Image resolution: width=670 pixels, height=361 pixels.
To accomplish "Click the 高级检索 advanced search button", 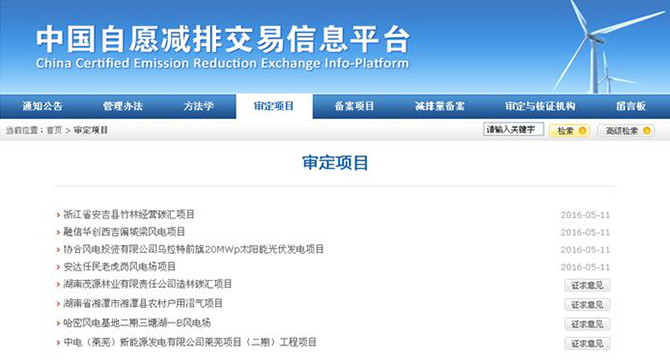I will [626, 131].
